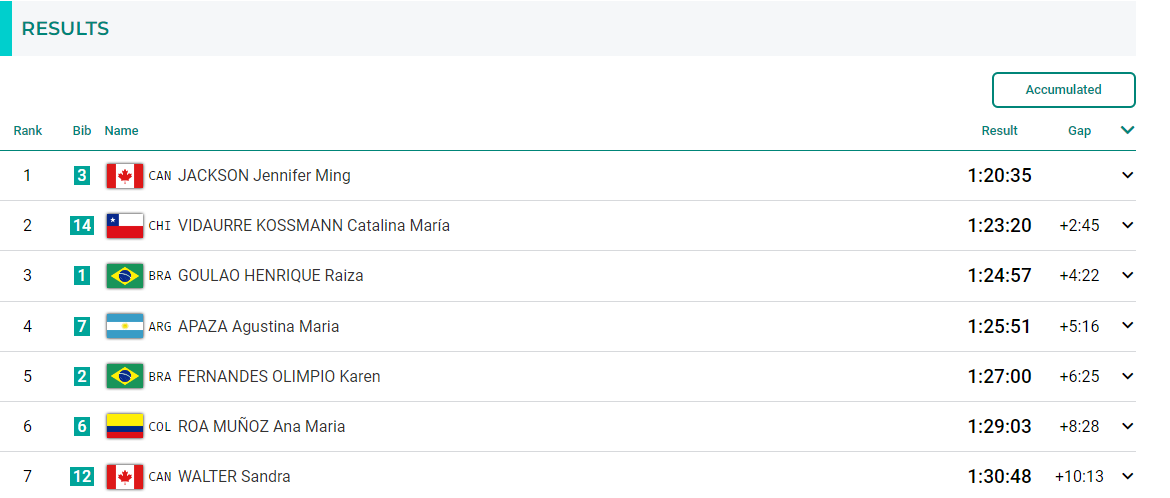Open athlete APAZA Agustina Maria
Image resolution: width=1170 pixels, height=498 pixels.
[x=258, y=326]
